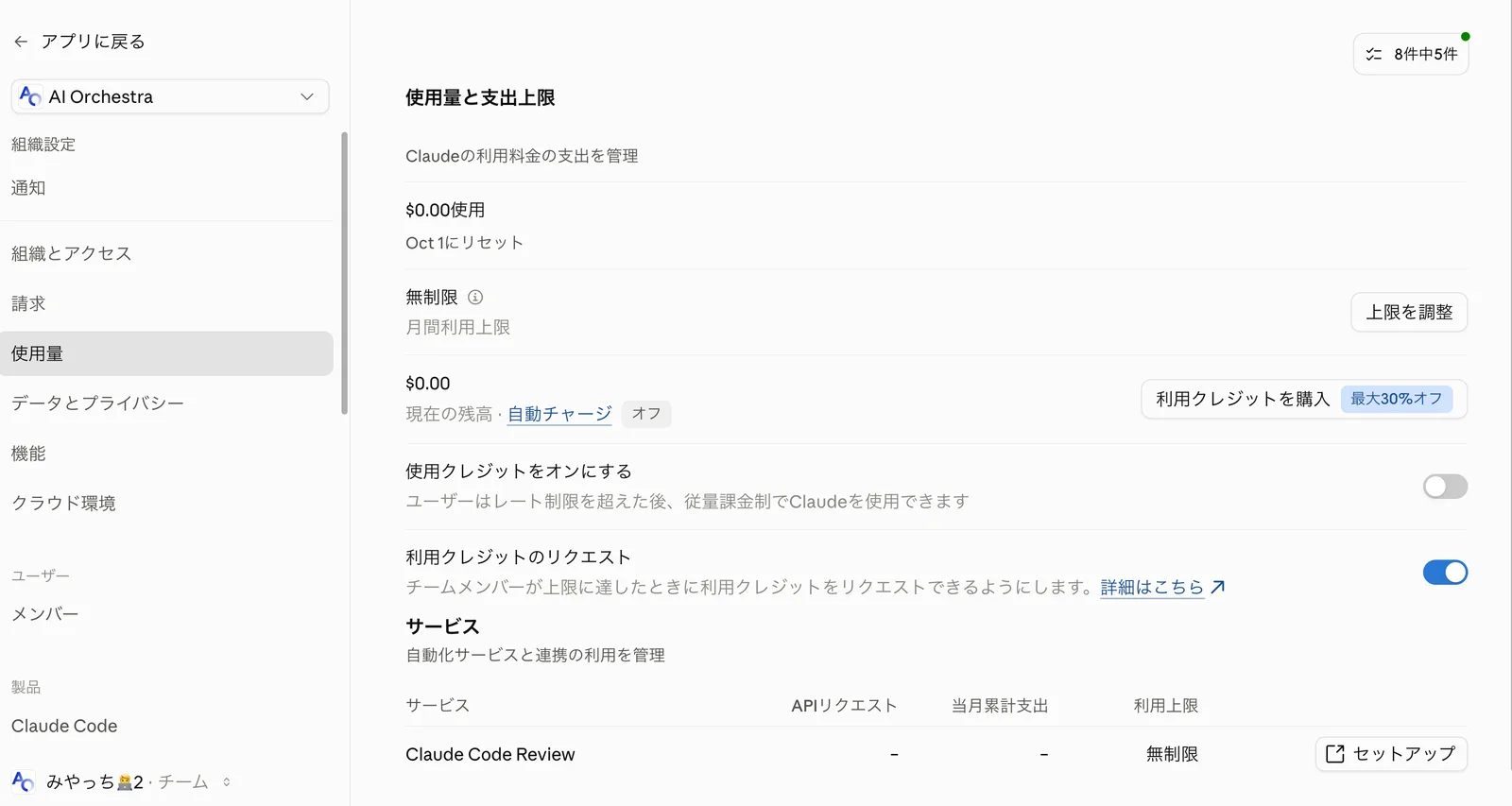Open 機能 in the sidebar
This screenshot has width=1512, height=806.
[x=28, y=454]
